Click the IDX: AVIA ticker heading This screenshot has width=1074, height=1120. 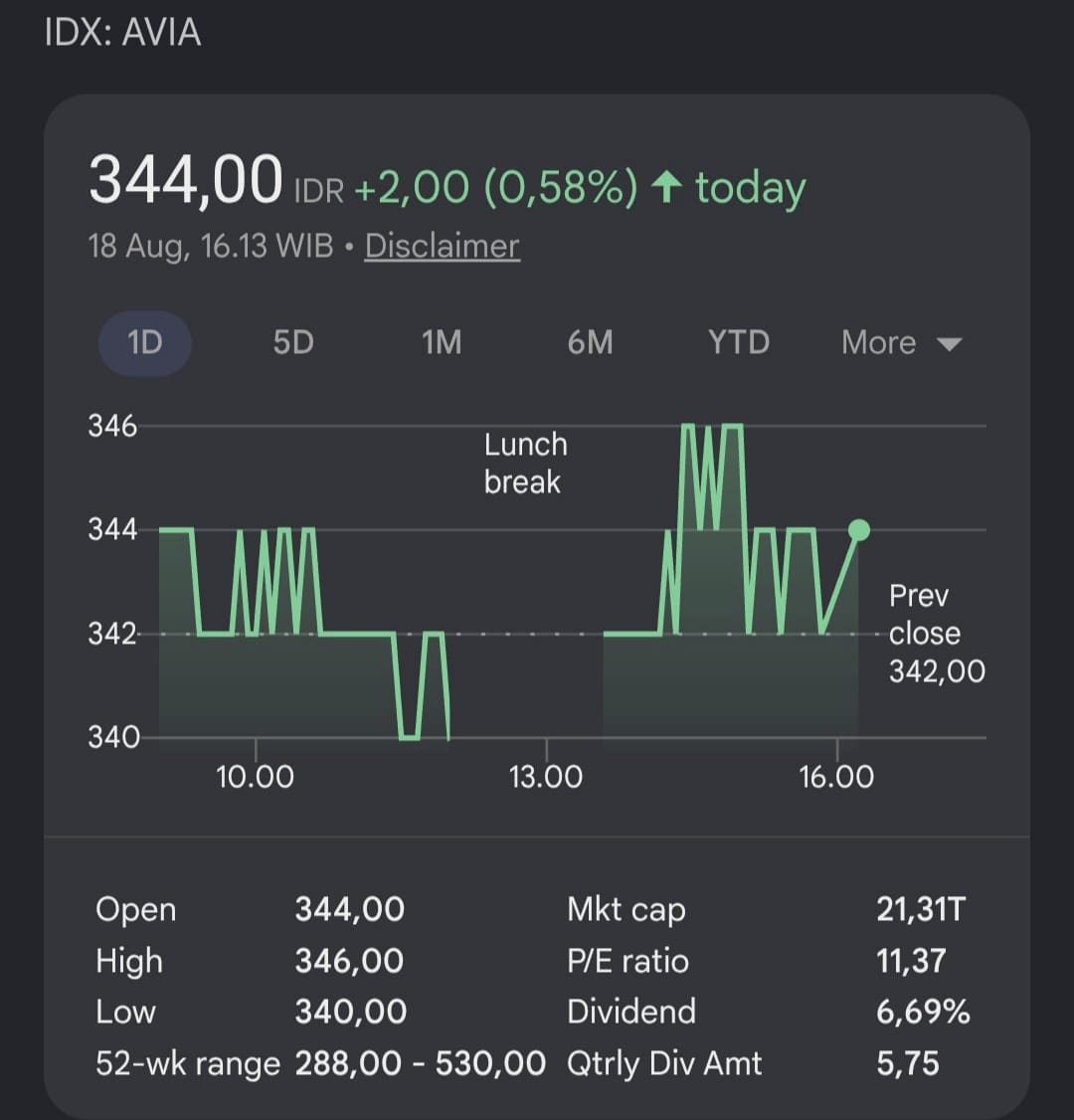[x=123, y=33]
